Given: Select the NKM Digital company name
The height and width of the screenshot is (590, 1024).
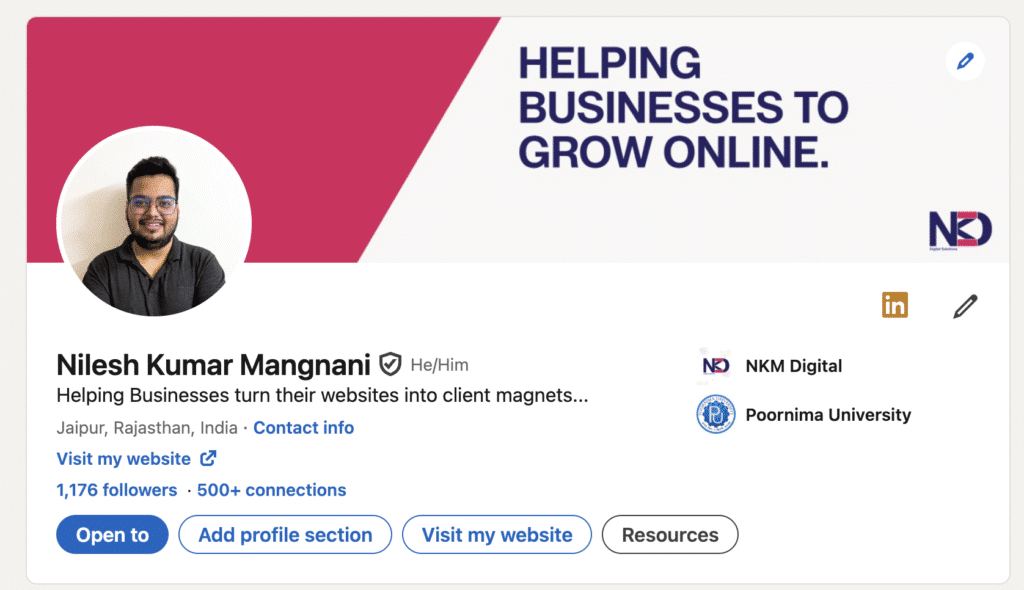Looking at the screenshot, I should [x=794, y=365].
